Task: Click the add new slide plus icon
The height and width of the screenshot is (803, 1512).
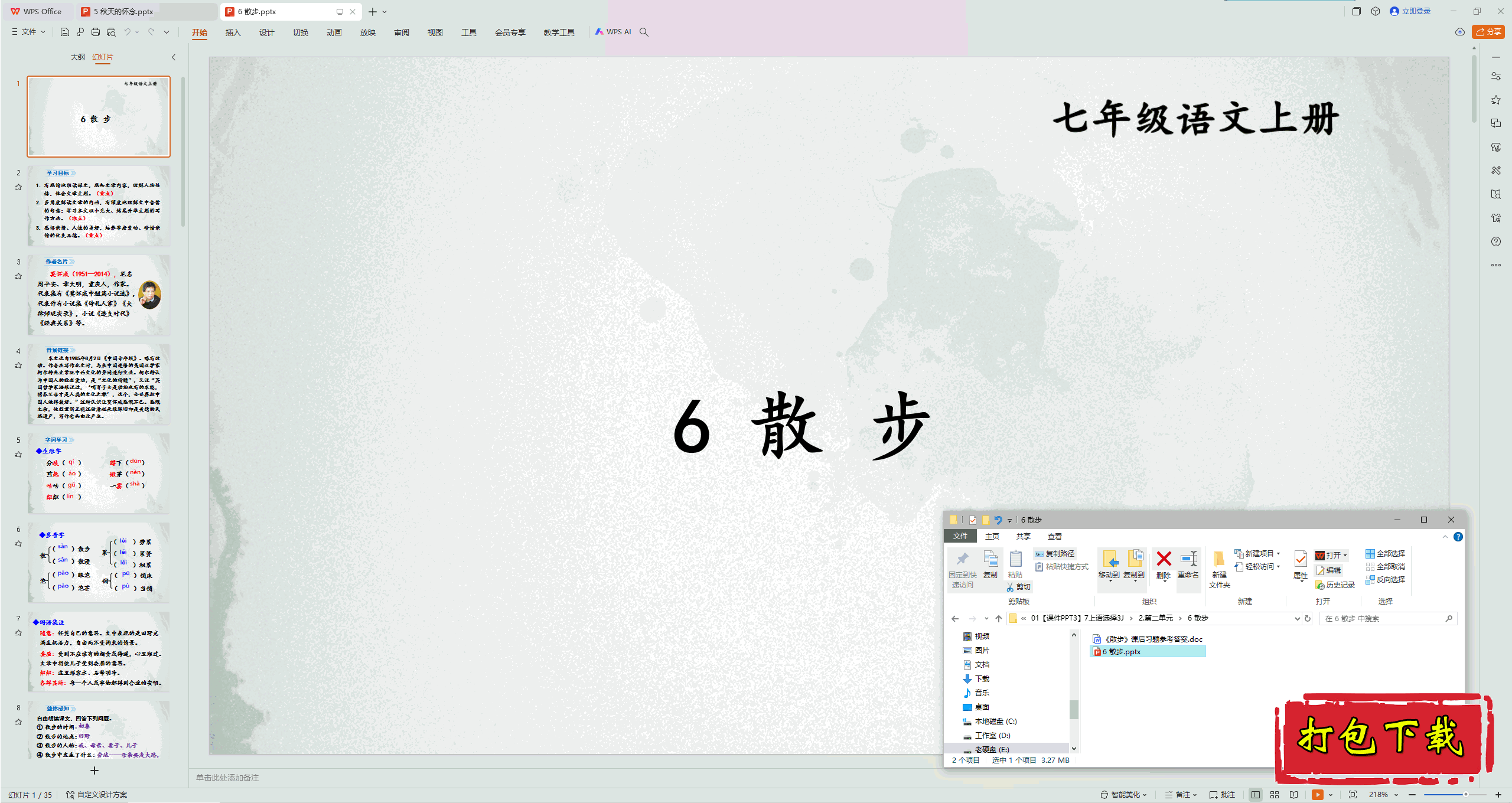Action: point(94,771)
